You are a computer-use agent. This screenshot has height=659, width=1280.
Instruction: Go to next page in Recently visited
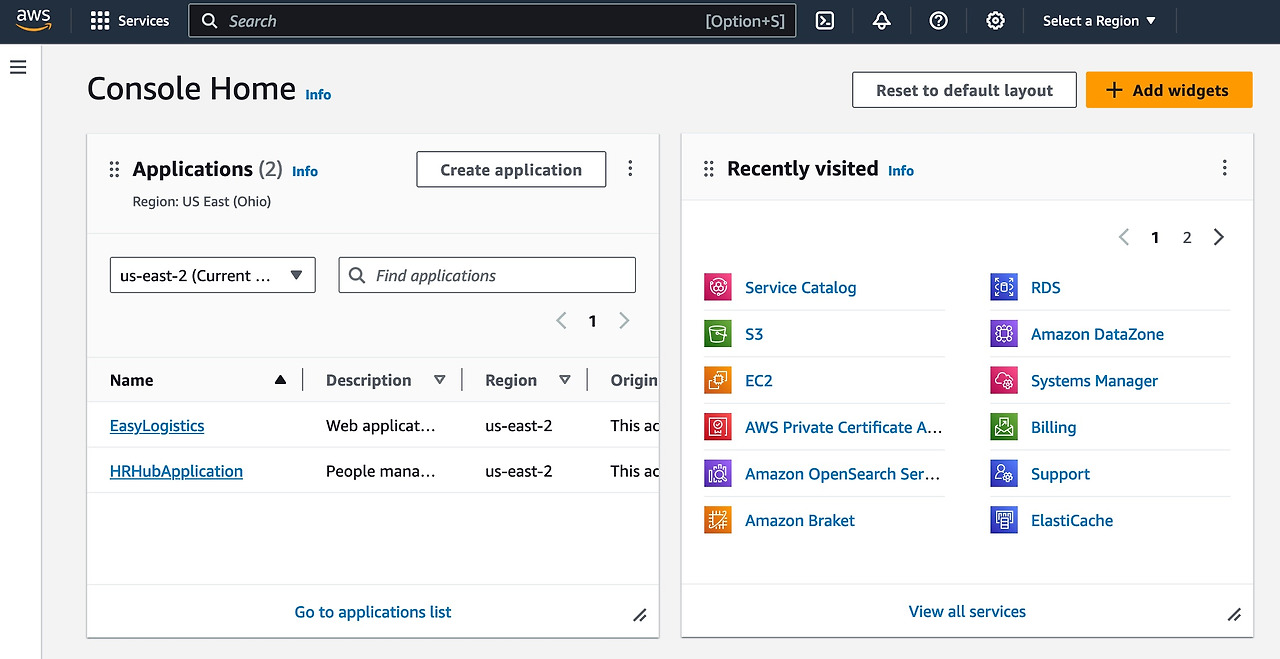(x=1218, y=237)
